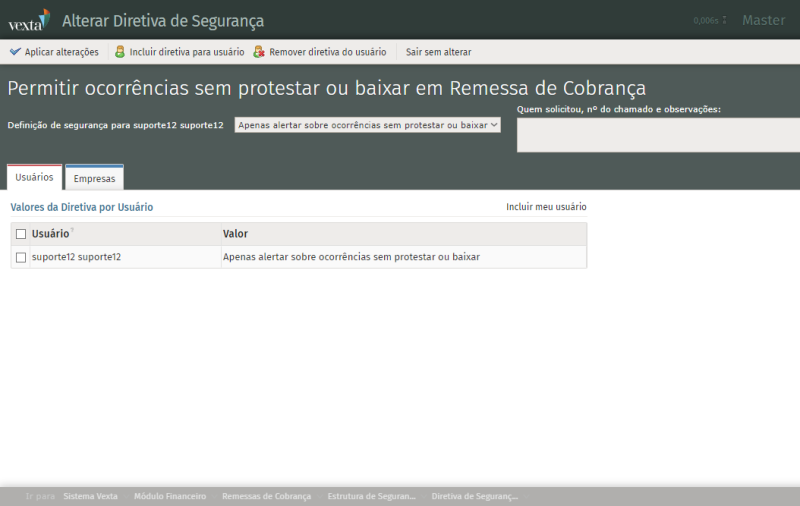Click the checkmark icon for Aplicar alterações
This screenshot has width=800, height=506.
pos(15,52)
